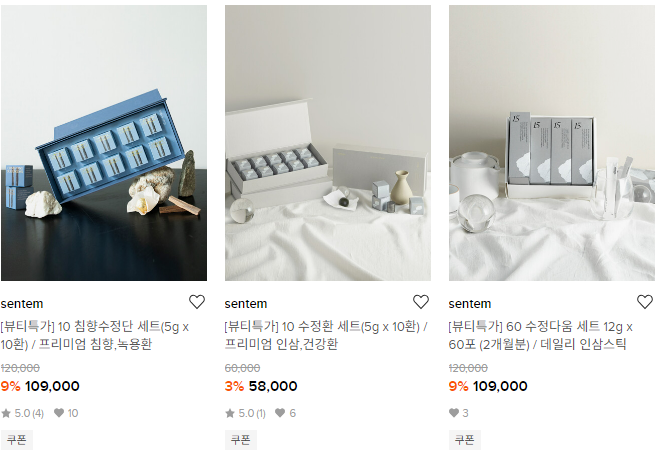Open product title 10 침향수정단 세트

[x=95, y=335]
